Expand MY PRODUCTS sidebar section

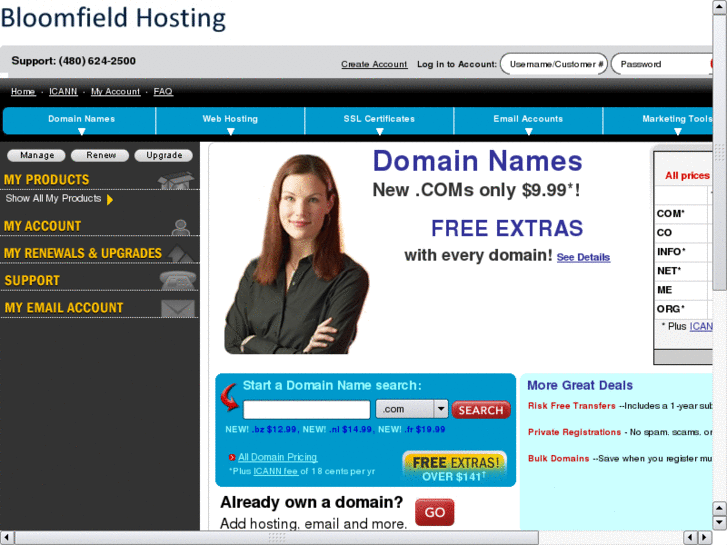[46, 180]
